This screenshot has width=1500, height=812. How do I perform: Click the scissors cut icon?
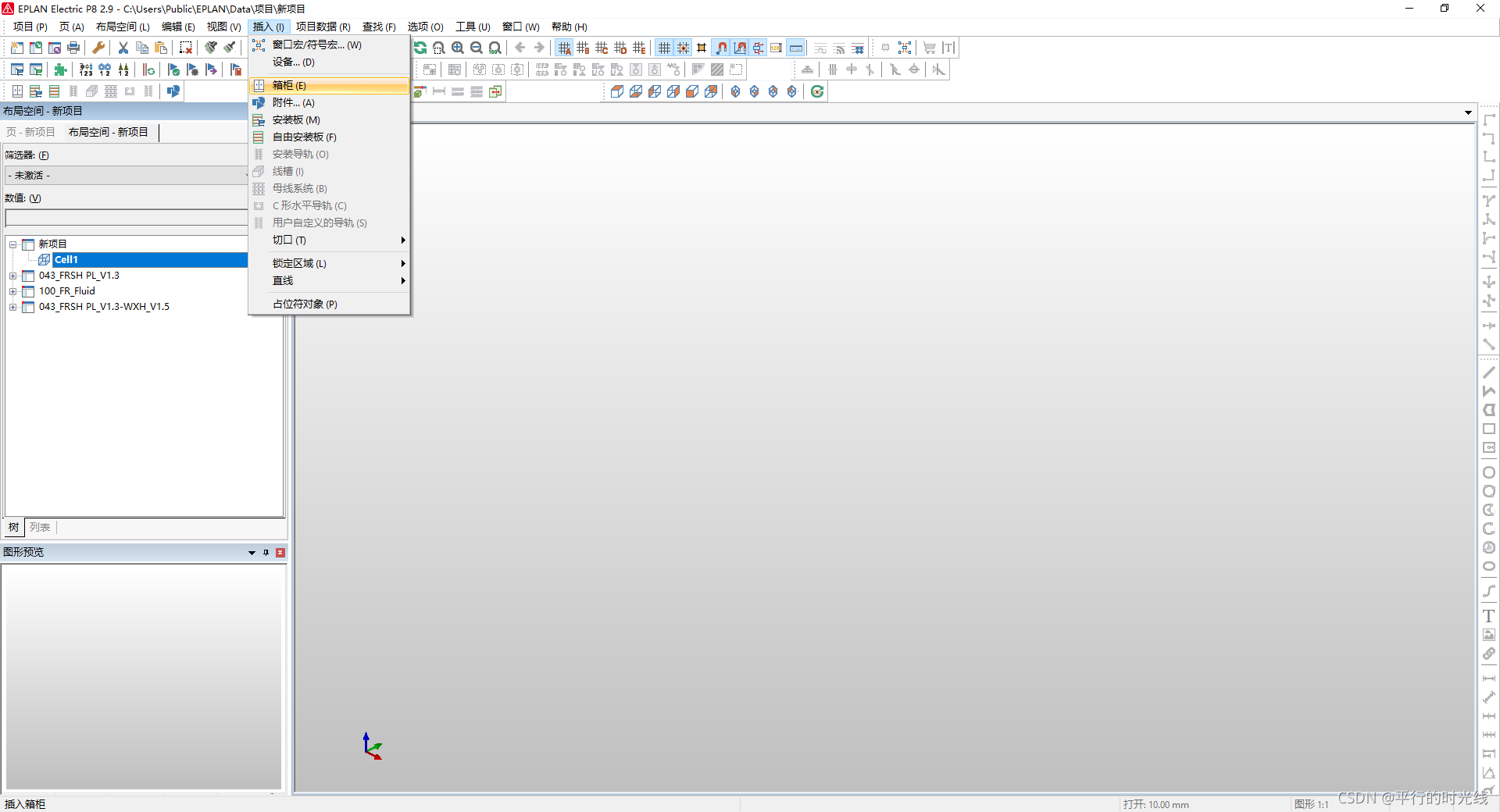pyautogui.click(x=123, y=48)
